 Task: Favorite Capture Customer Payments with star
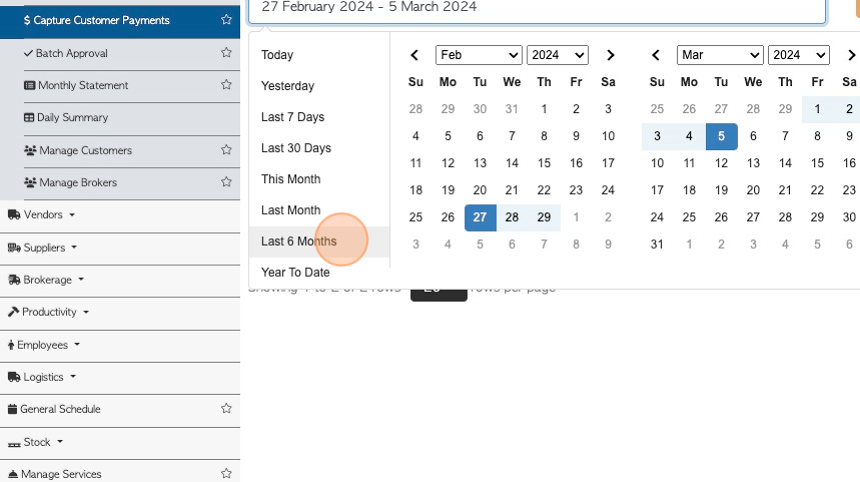pos(226,20)
